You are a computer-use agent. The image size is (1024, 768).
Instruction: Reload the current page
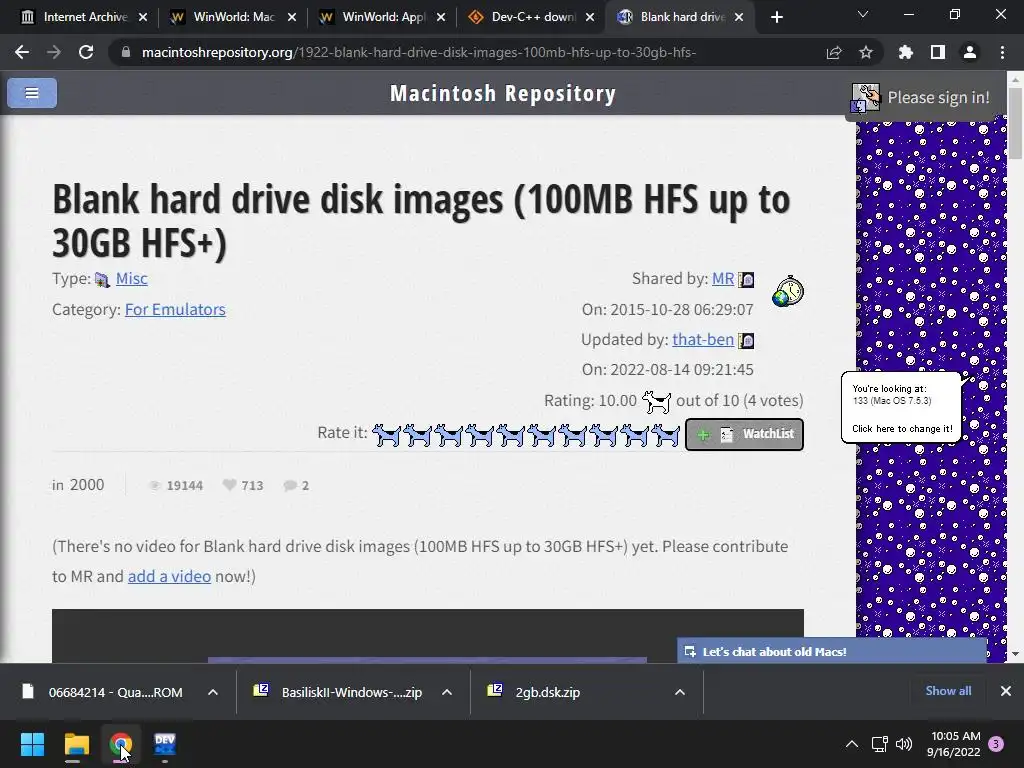coord(86,52)
